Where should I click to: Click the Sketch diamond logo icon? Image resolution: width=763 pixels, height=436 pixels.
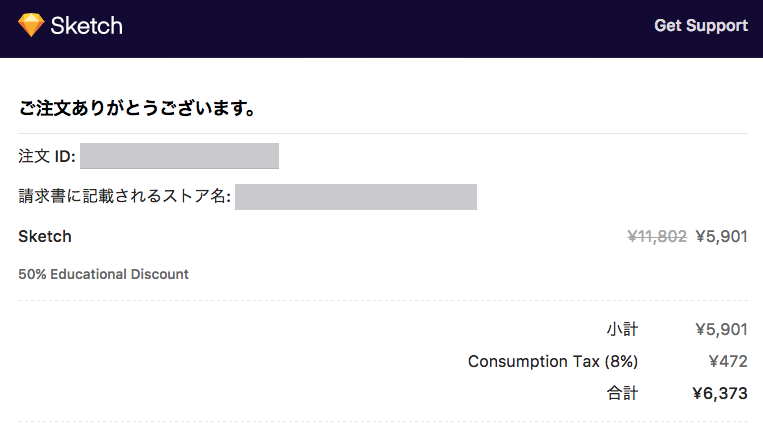click(31, 25)
